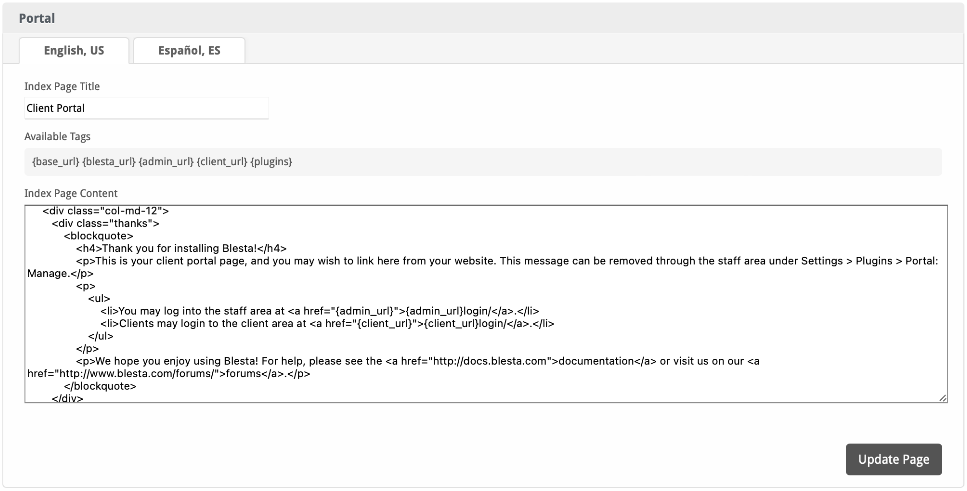Grab the content textarea resize handle
This screenshot has height=491, width=967.
coord(942,398)
